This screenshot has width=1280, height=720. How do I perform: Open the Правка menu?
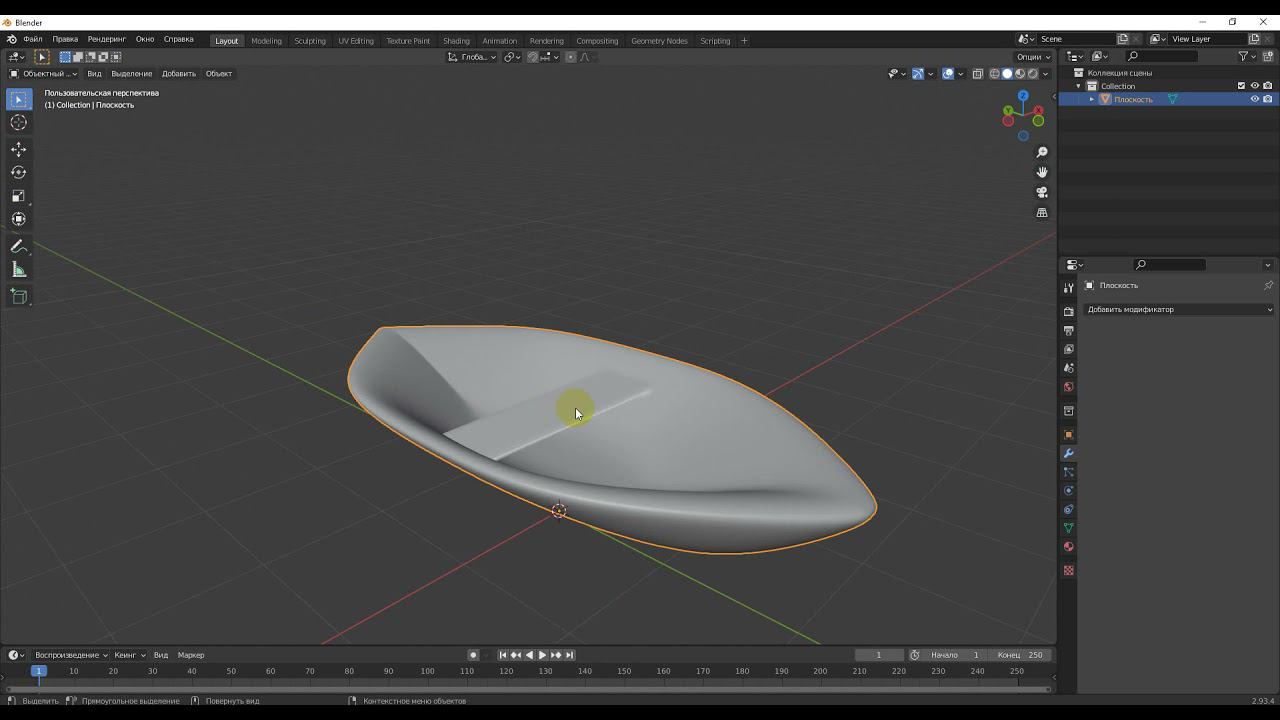click(65, 39)
